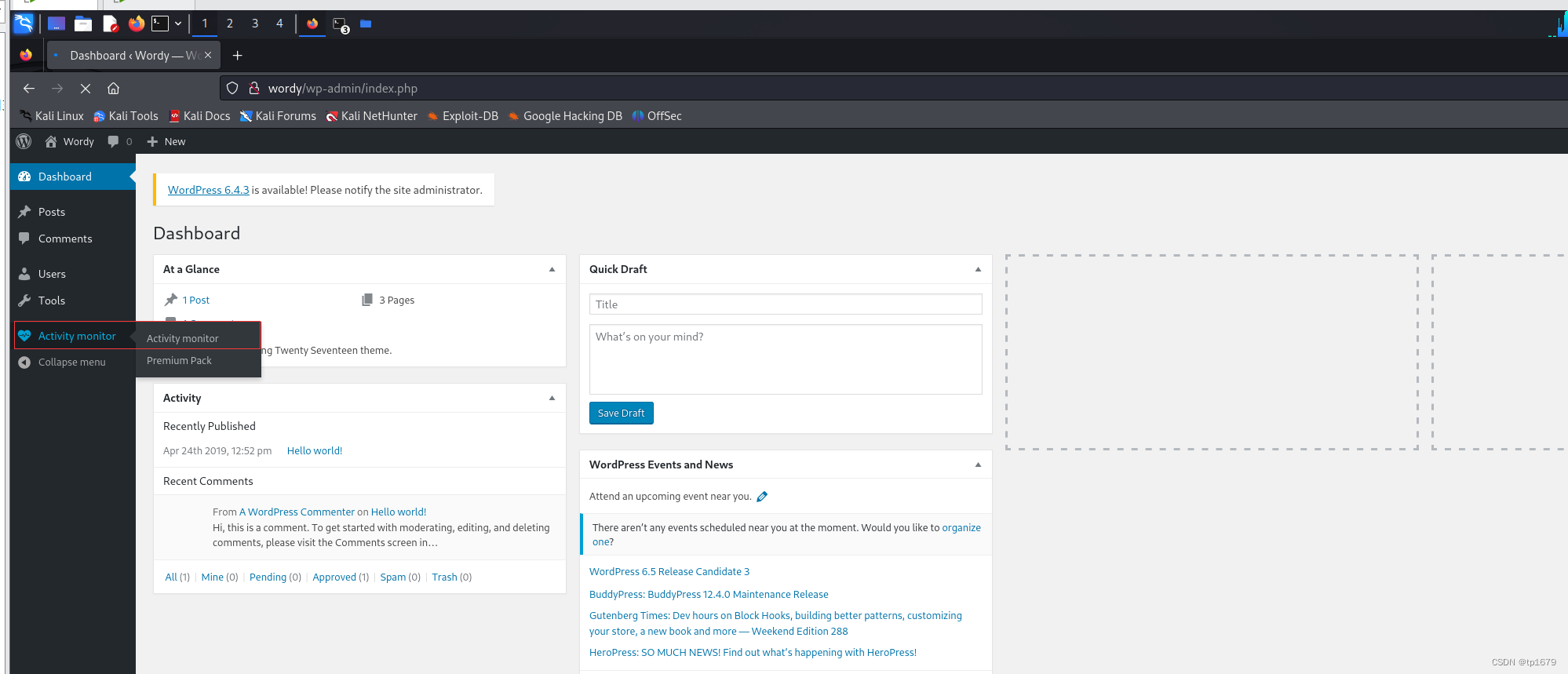1568x674 pixels.
Task: Switch to workspace 4
Action: (x=279, y=24)
